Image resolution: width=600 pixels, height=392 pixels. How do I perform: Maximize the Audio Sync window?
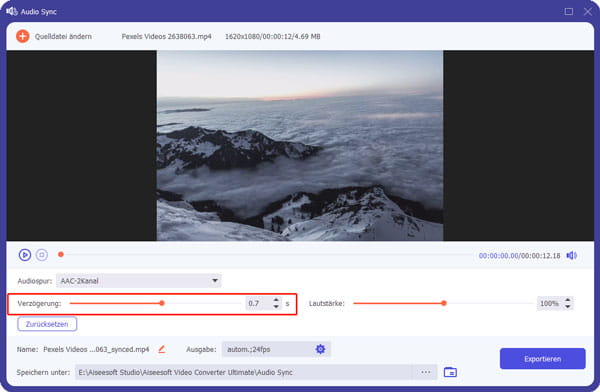pos(569,11)
